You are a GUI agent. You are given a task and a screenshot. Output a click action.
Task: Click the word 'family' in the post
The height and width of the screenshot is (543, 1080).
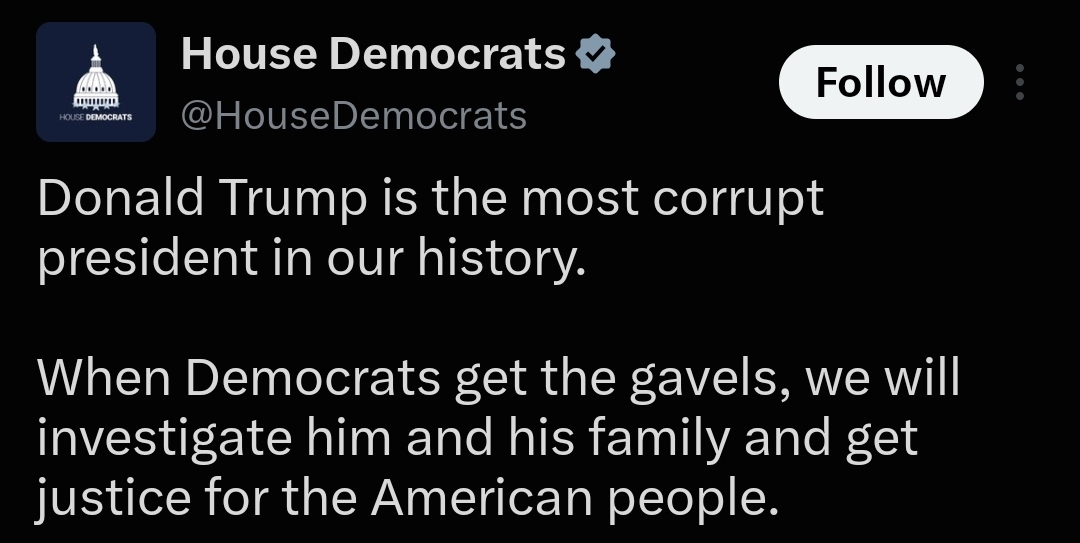(658, 438)
